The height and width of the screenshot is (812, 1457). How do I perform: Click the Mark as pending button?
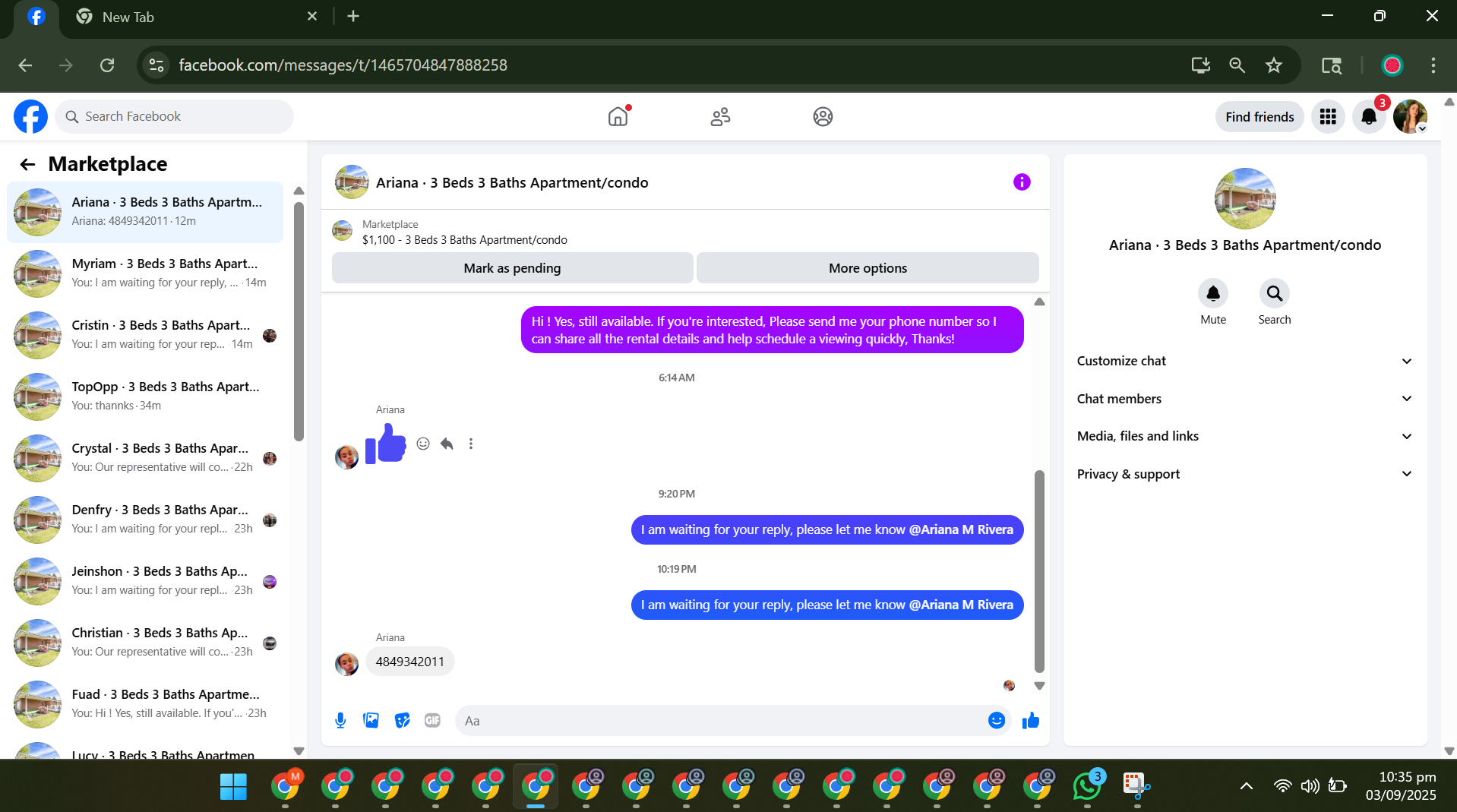click(x=512, y=268)
